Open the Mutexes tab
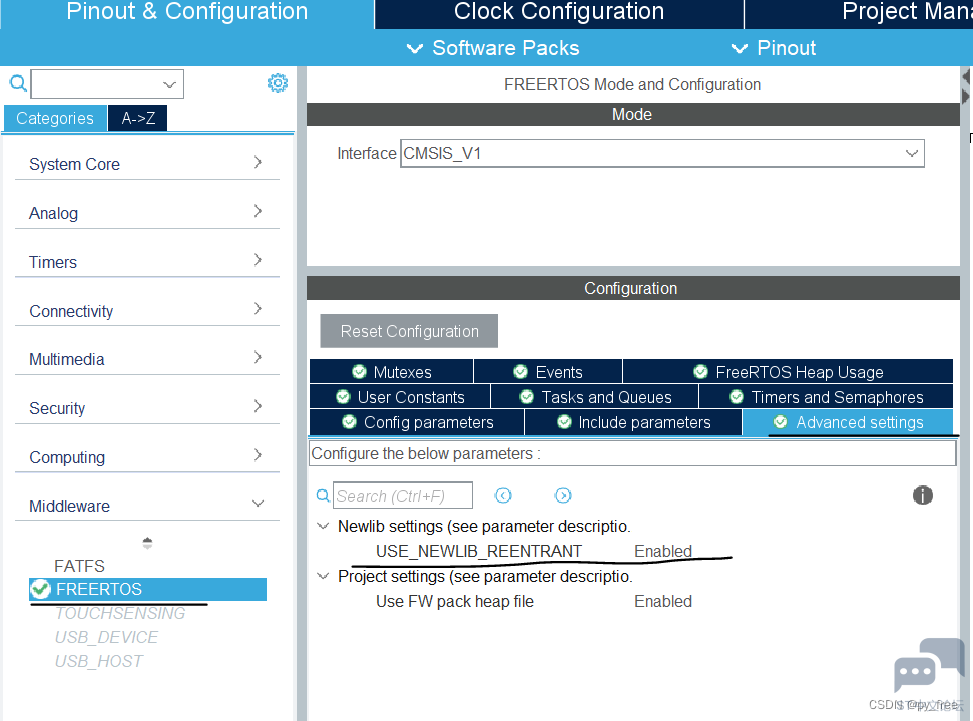This screenshot has height=721, width=973. tap(392, 372)
